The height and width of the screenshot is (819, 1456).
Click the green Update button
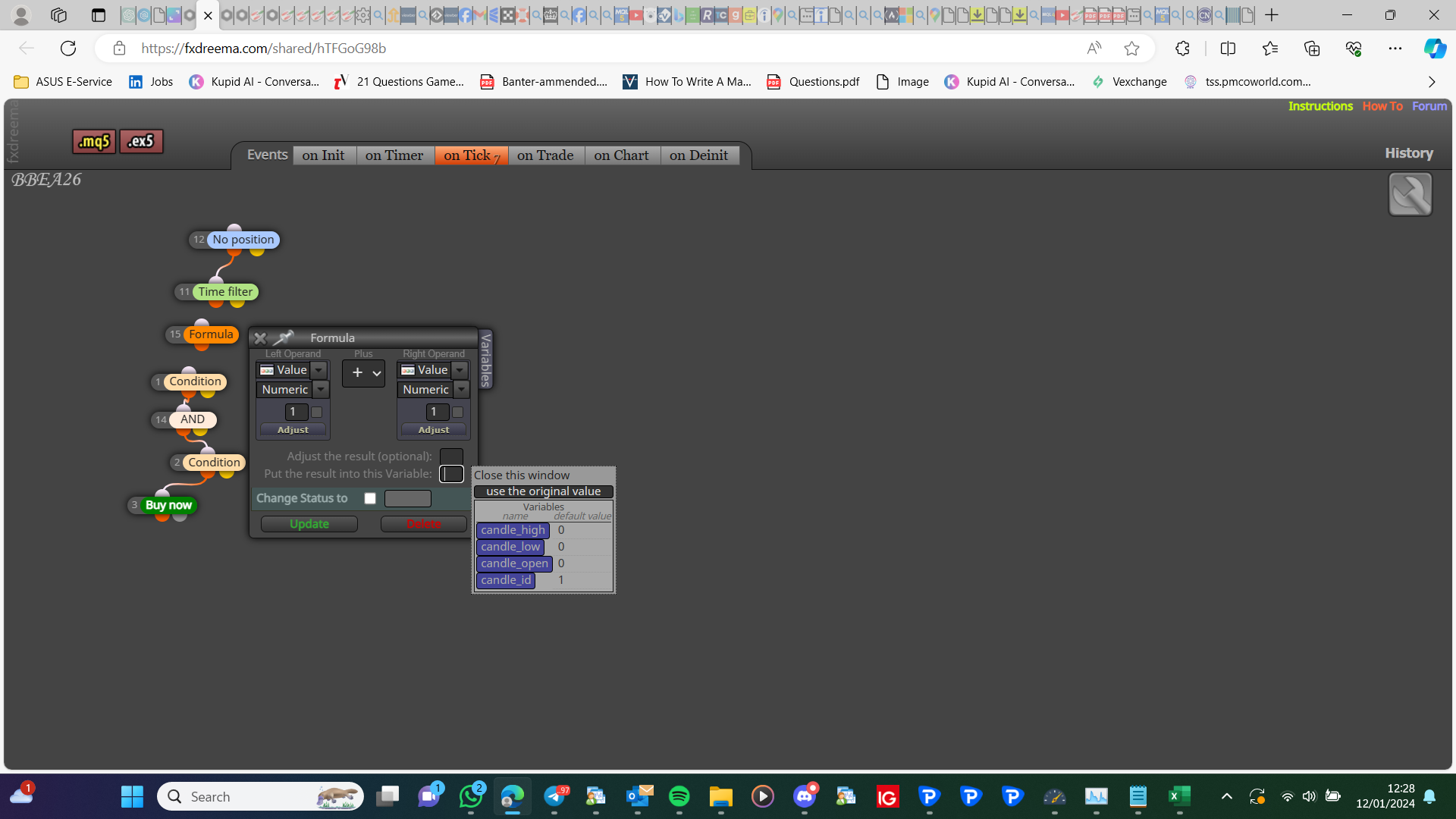coord(309,524)
